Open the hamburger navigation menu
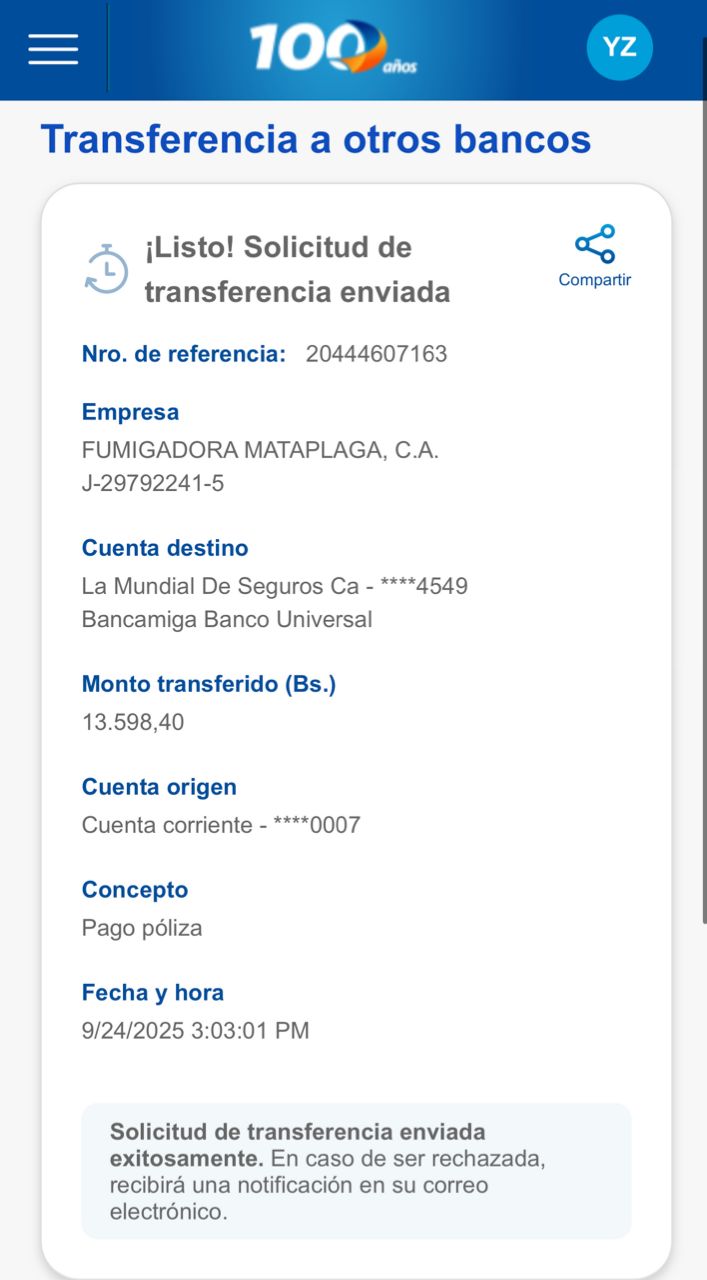 [53, 48]
